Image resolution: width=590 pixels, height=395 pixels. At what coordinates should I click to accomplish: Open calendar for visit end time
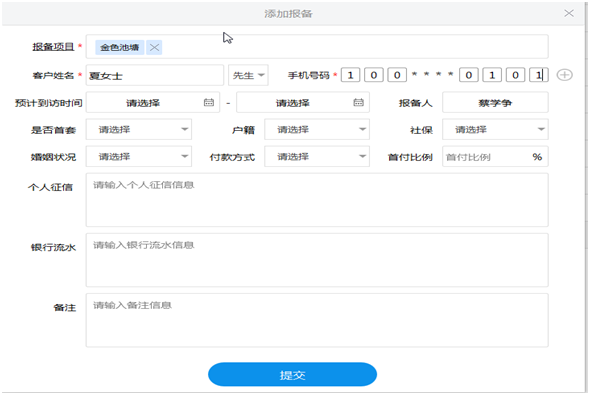coord(358,102)
